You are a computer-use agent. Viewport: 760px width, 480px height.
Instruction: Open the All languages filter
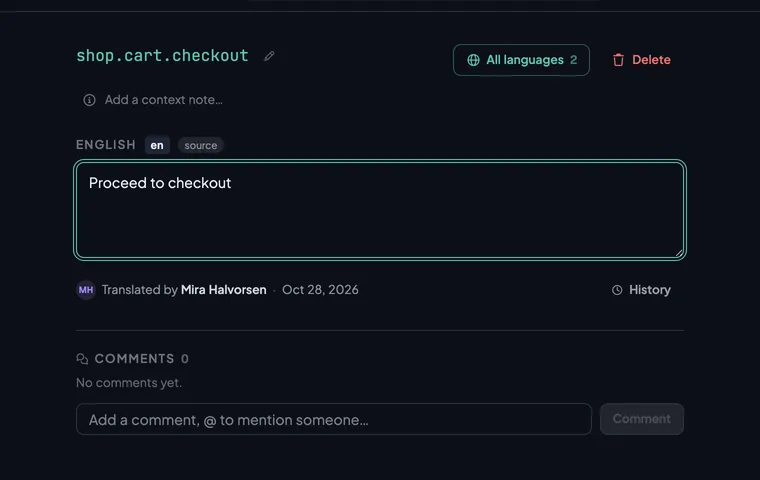point(521,60)
